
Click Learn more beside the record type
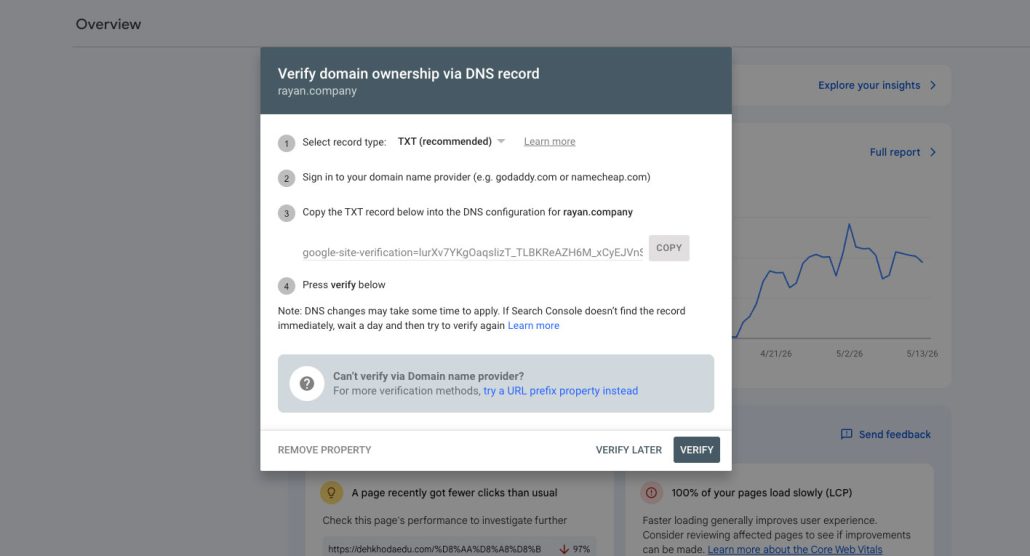549,141
